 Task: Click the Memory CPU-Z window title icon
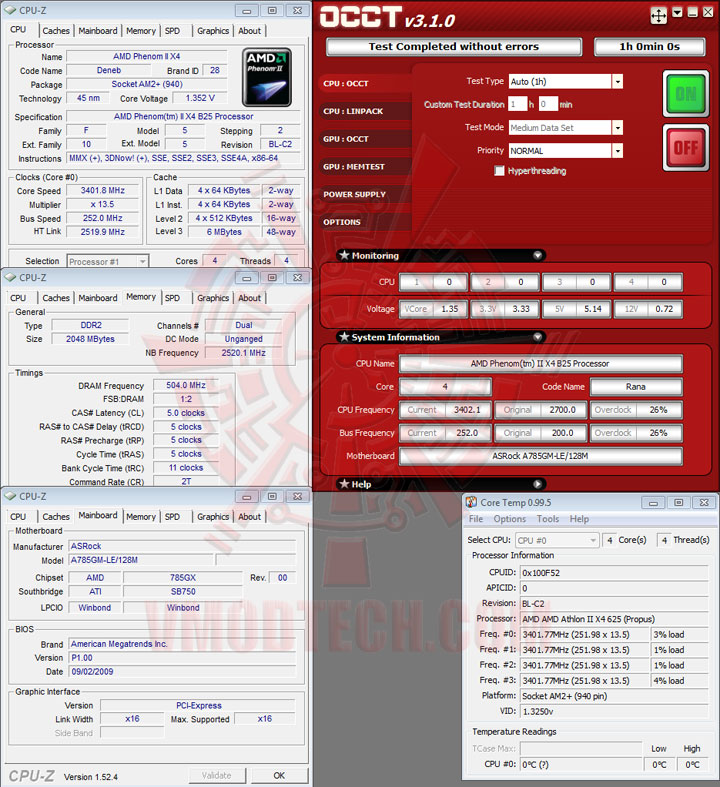(x=11, y=277)
